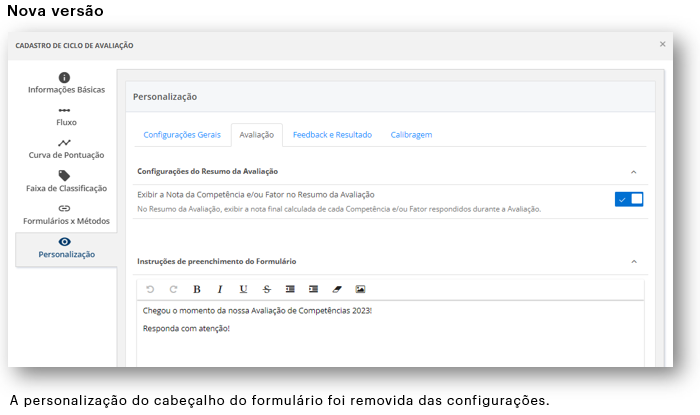Viewport: 700px width, 415px height.
Task: Open Curva de Pontuação section
Action: click(66, 149)
